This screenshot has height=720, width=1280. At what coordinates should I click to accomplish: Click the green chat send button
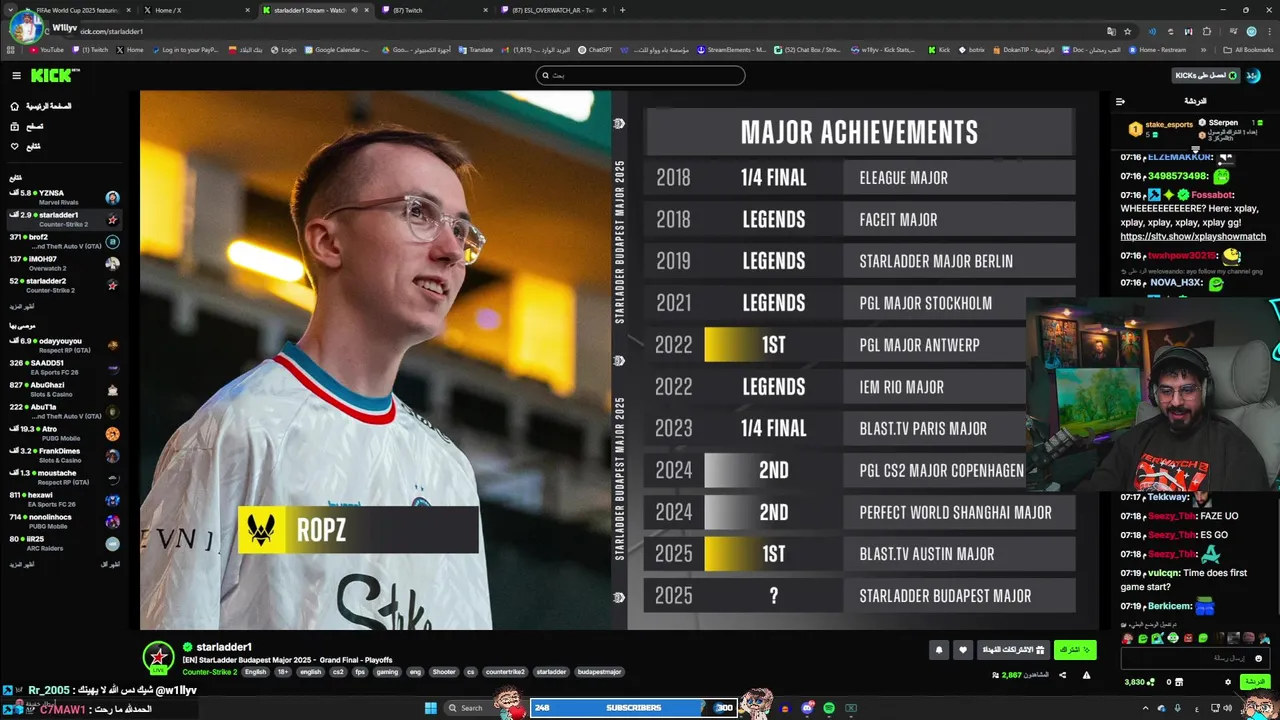(1254, 682)
